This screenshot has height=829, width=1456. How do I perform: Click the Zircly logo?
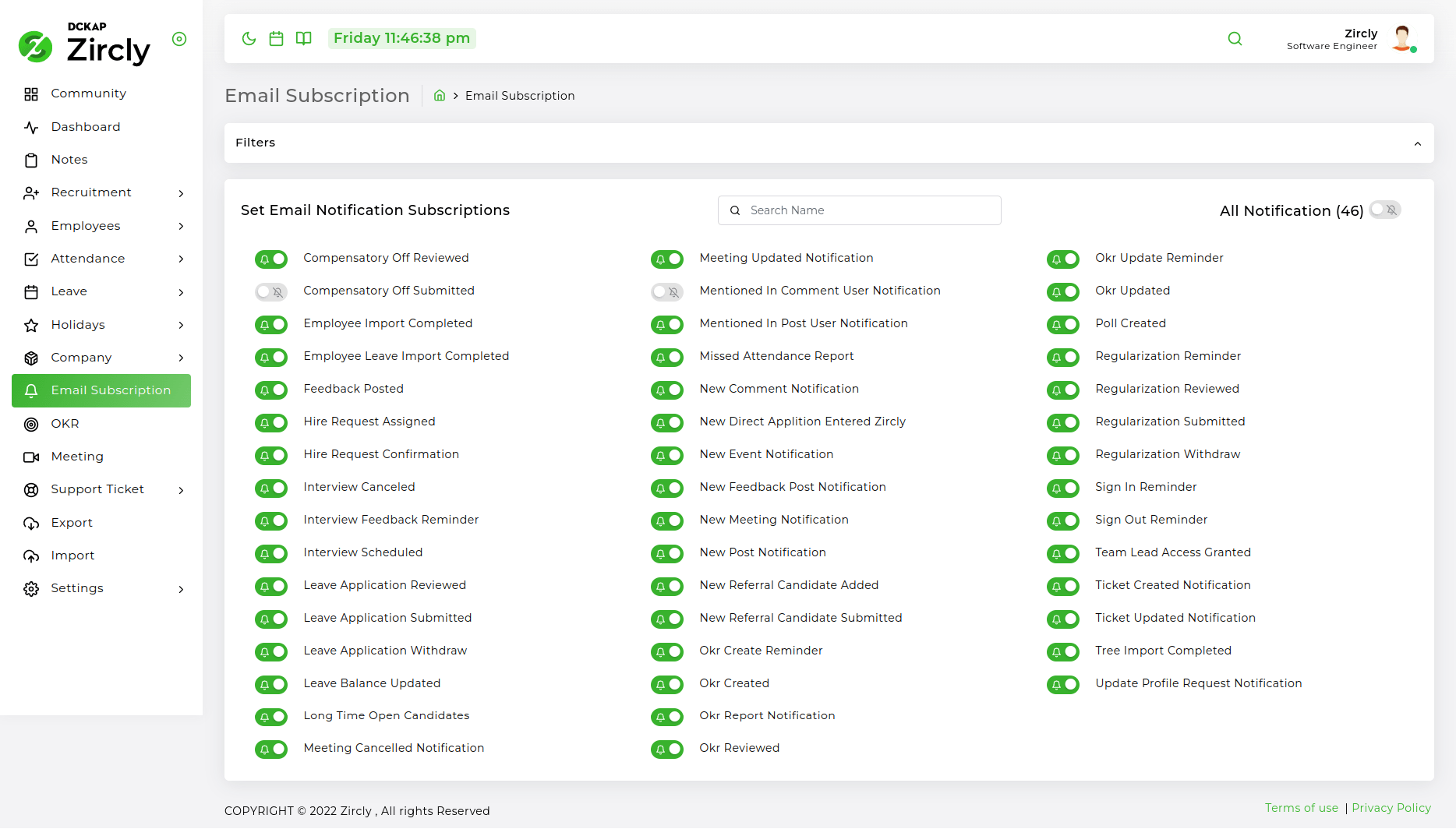point(84,45)
